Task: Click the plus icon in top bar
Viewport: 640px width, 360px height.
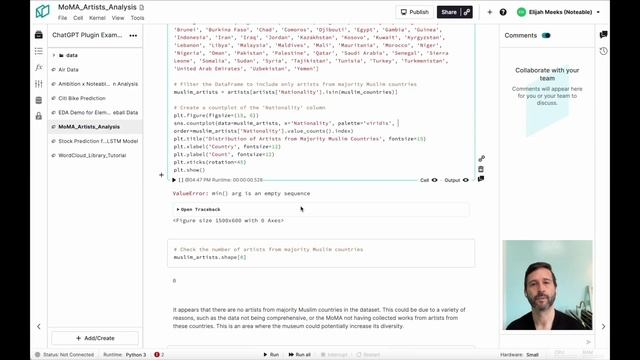Action: (x=489, y=12)
